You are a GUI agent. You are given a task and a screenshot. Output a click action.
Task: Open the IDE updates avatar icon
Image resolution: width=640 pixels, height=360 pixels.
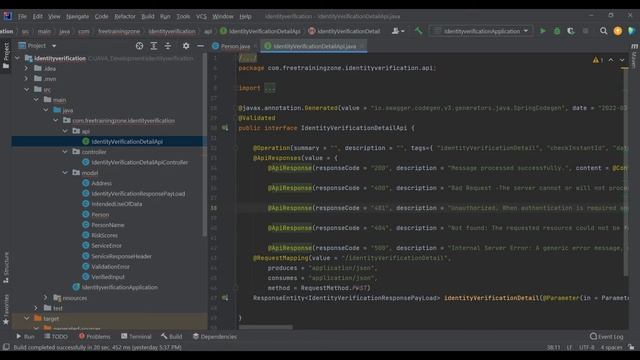click(x=618, y=31)
